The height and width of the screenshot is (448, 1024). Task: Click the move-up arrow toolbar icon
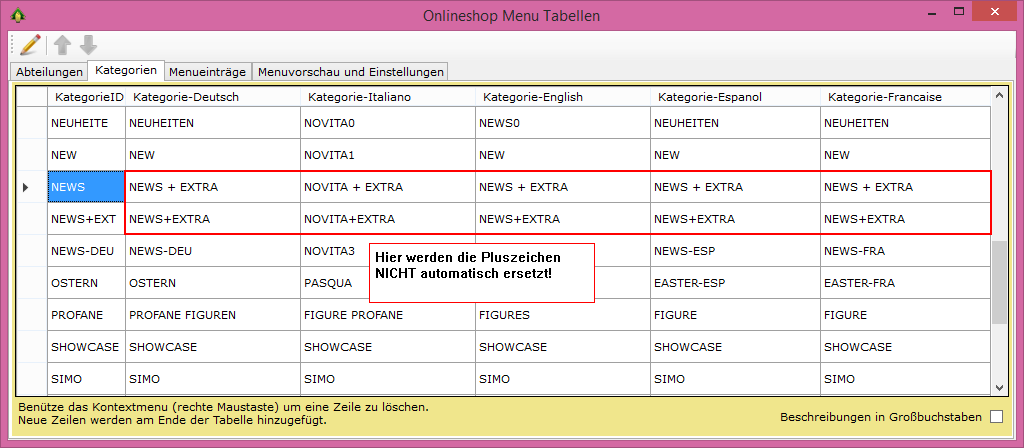tap(63, 45)
